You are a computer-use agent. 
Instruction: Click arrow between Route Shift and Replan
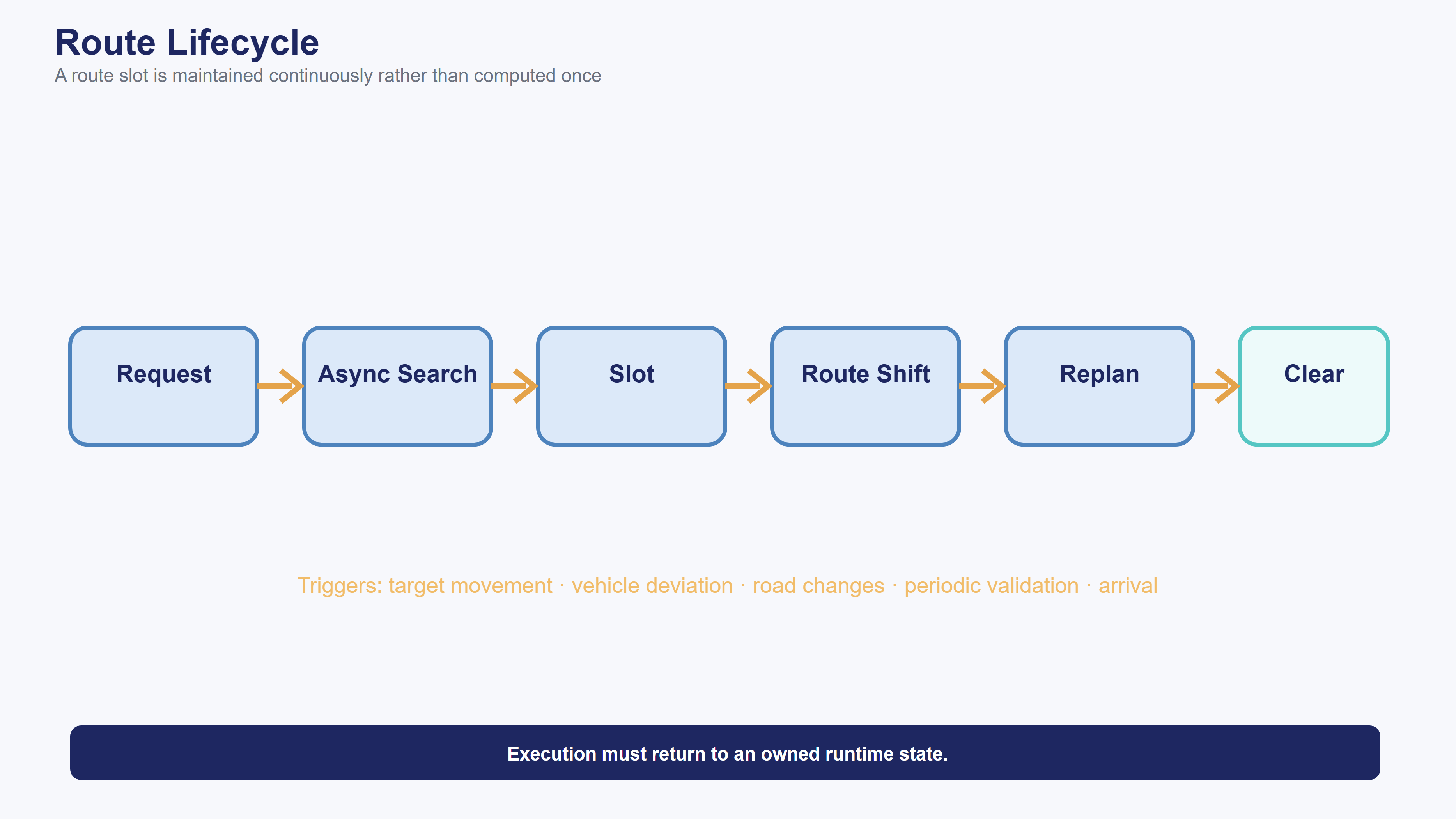point(983,386)
